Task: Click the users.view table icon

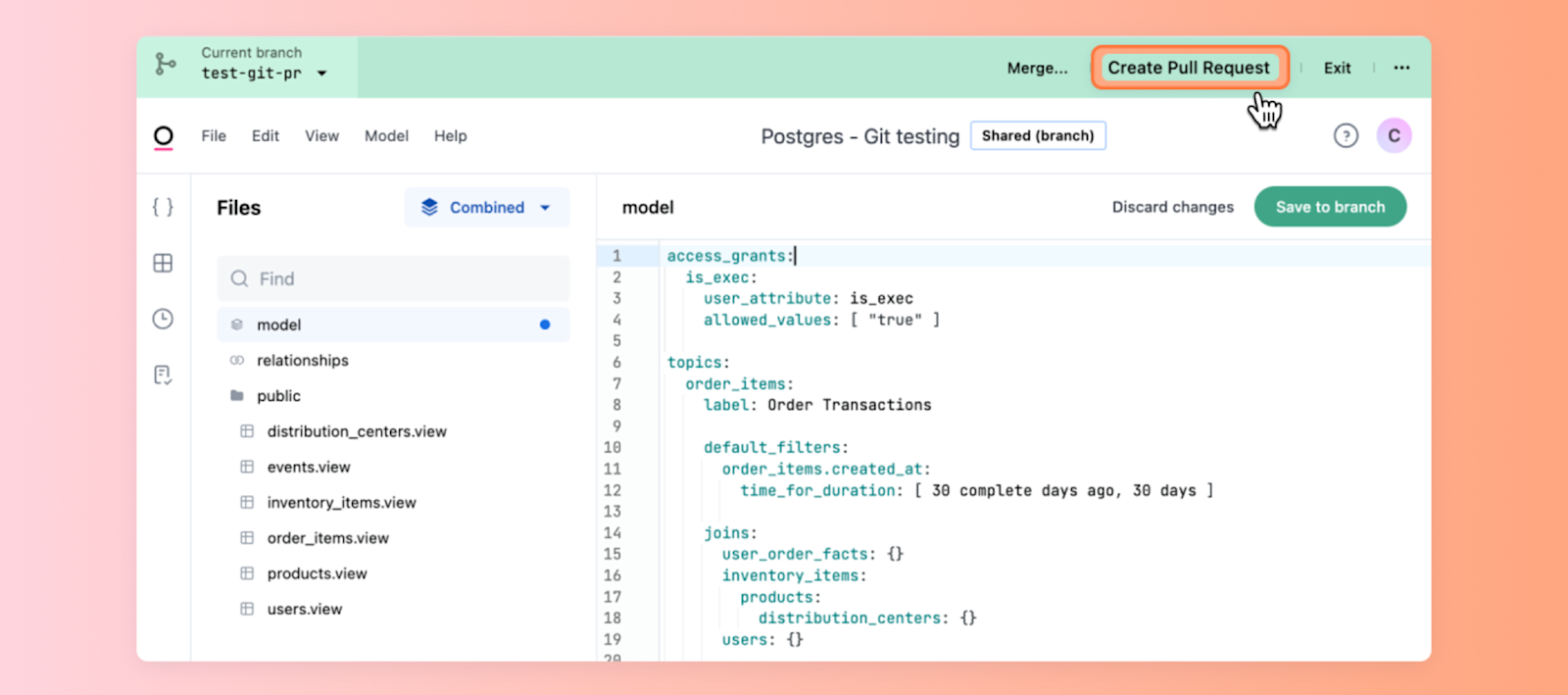Action: (x=247, y=609)
